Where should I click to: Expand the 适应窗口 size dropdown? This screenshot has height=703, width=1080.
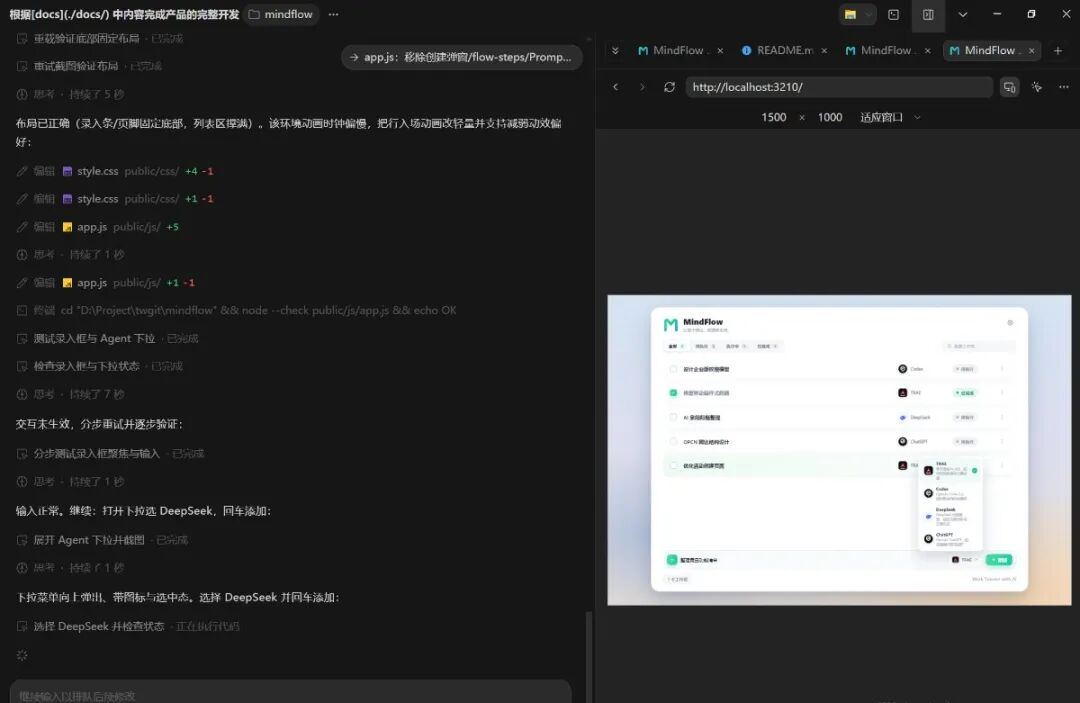[890, 117]
